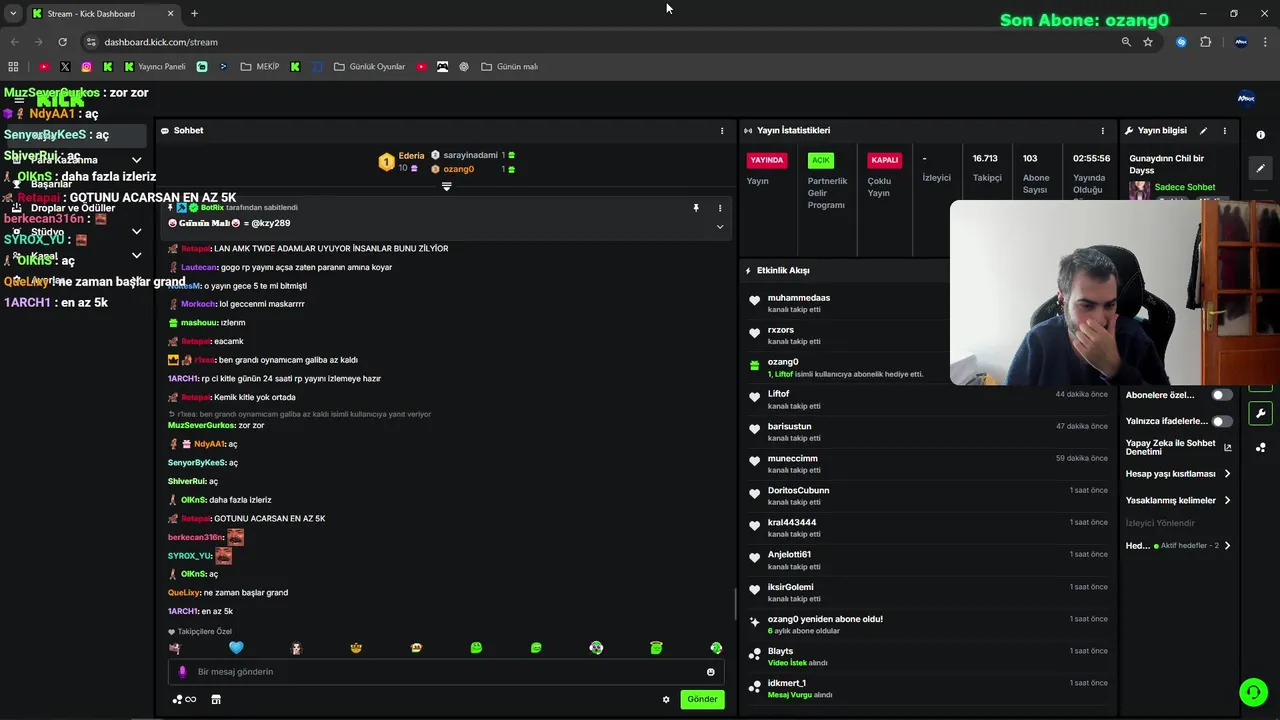The height and width of the screenshot is (720, 1280).
Task: Select the pencil tool in right sidebar
Action: [1260, 168]
